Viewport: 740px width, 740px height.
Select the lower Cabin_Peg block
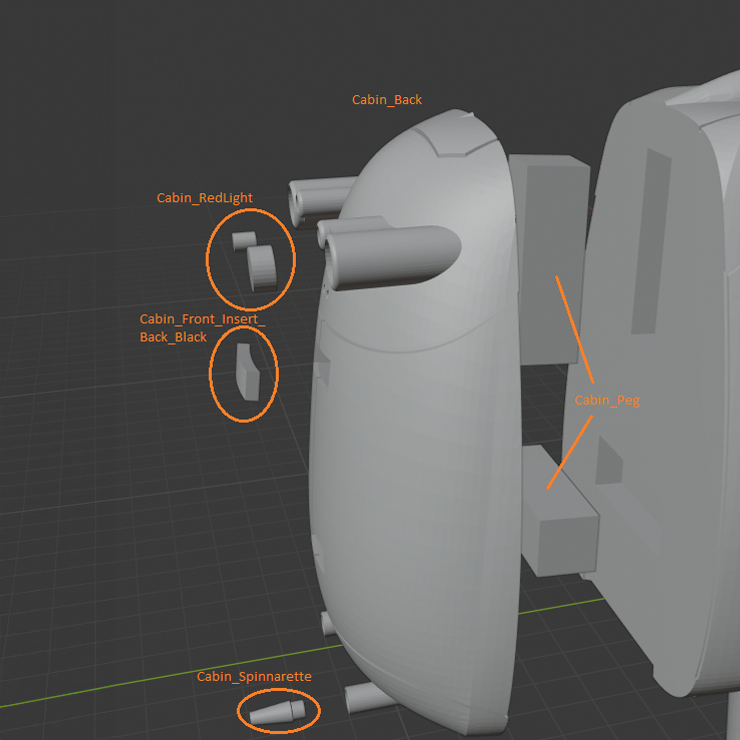[559, 512]
